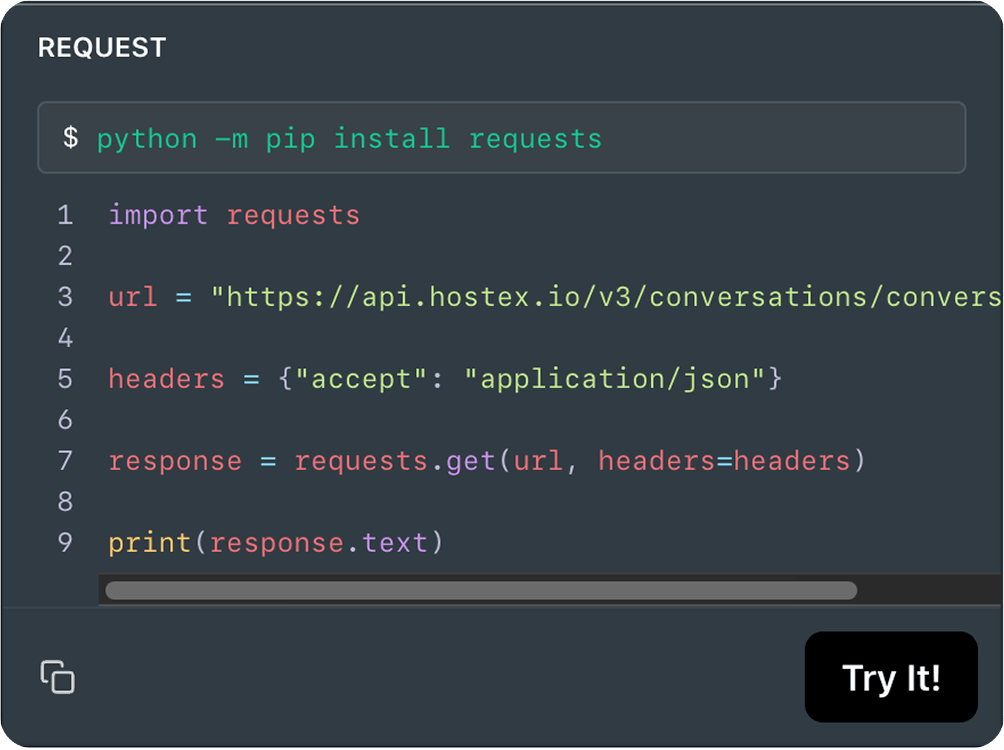Click the text attribute on line 9
The width and height of the screenshot is (1004, 750).
tap(395, 543)
